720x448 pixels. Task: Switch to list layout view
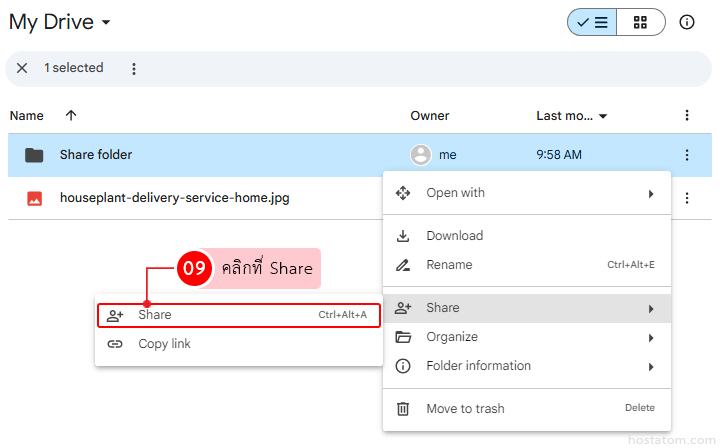pyautogui.click(x=592, y=22)
